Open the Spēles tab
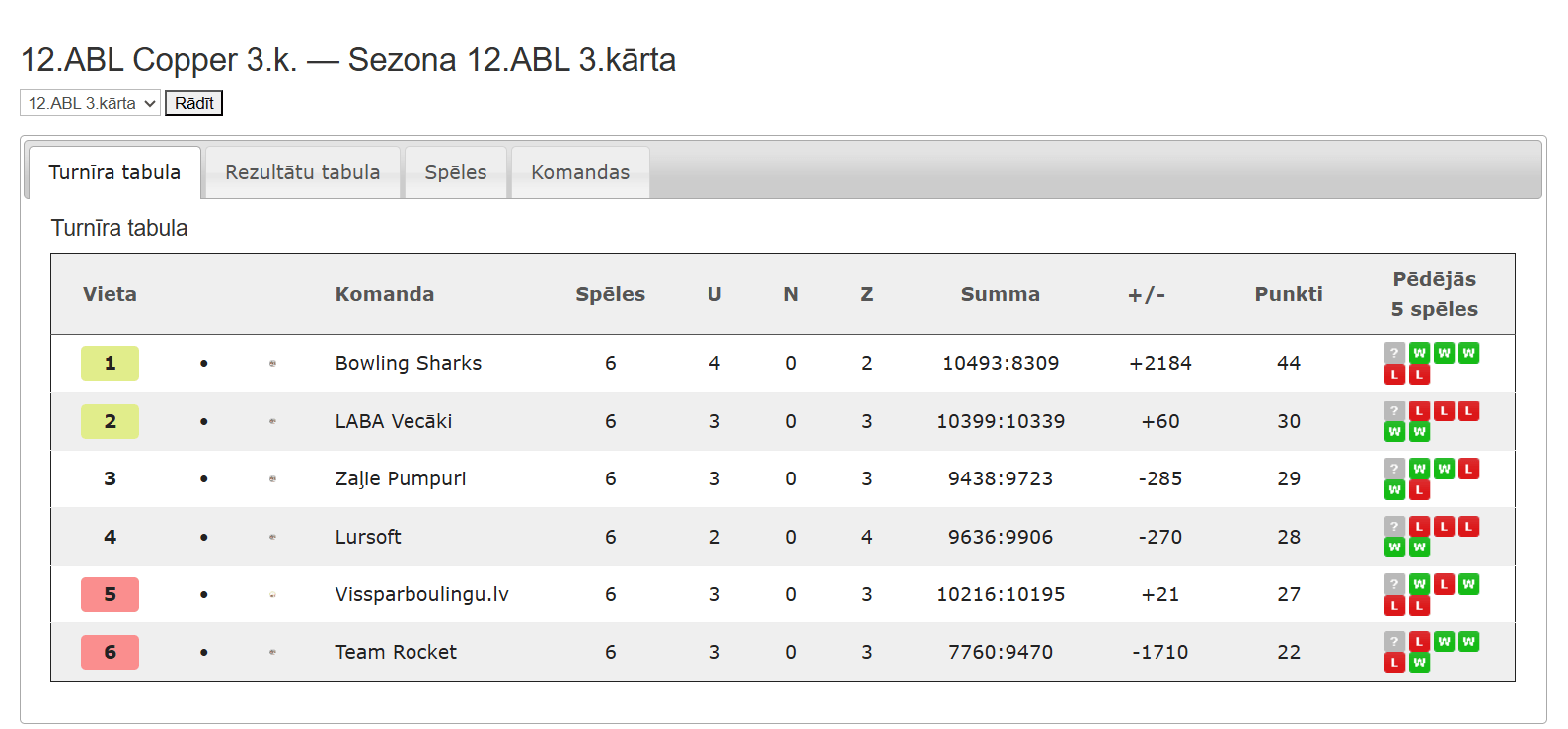Screen dimensions: 1568x729 tap(455, 173)
